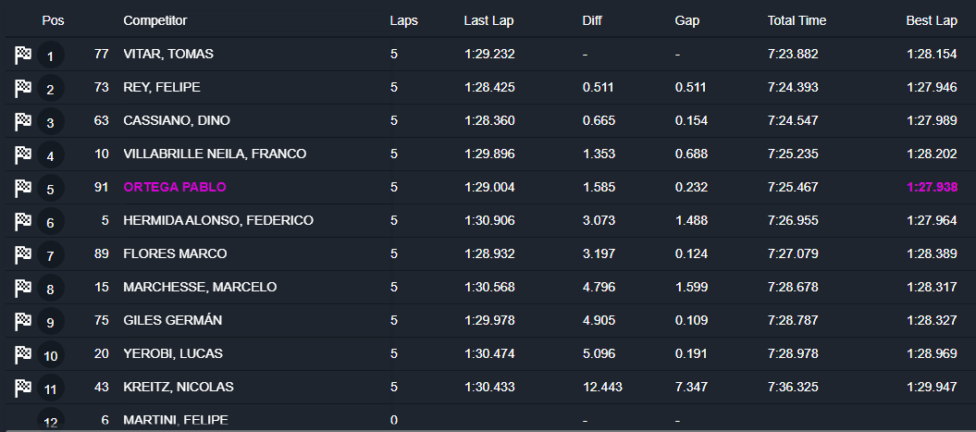
Task: Click the finish flag for Dino Cassiano
Action: [x=23, y=122]
